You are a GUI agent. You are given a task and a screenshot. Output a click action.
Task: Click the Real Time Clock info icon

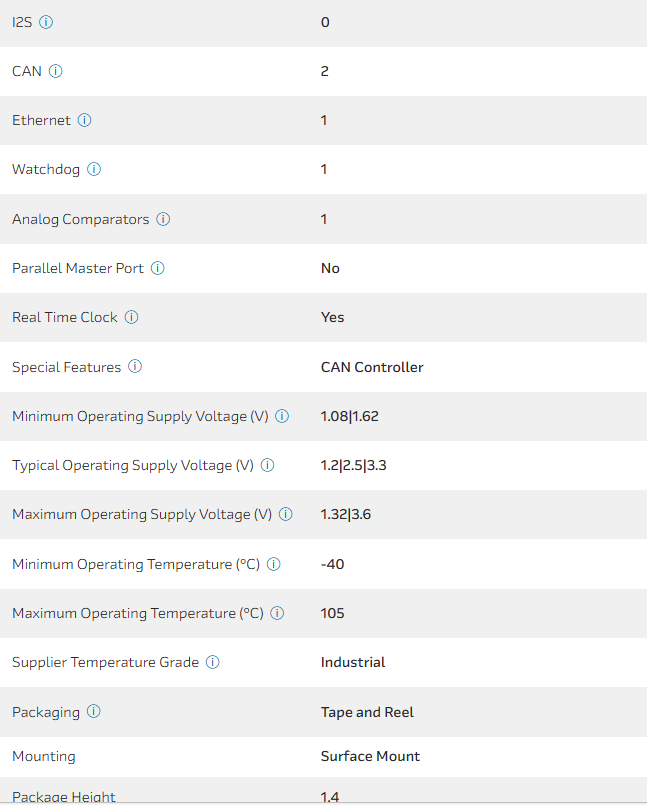point(132,317)
